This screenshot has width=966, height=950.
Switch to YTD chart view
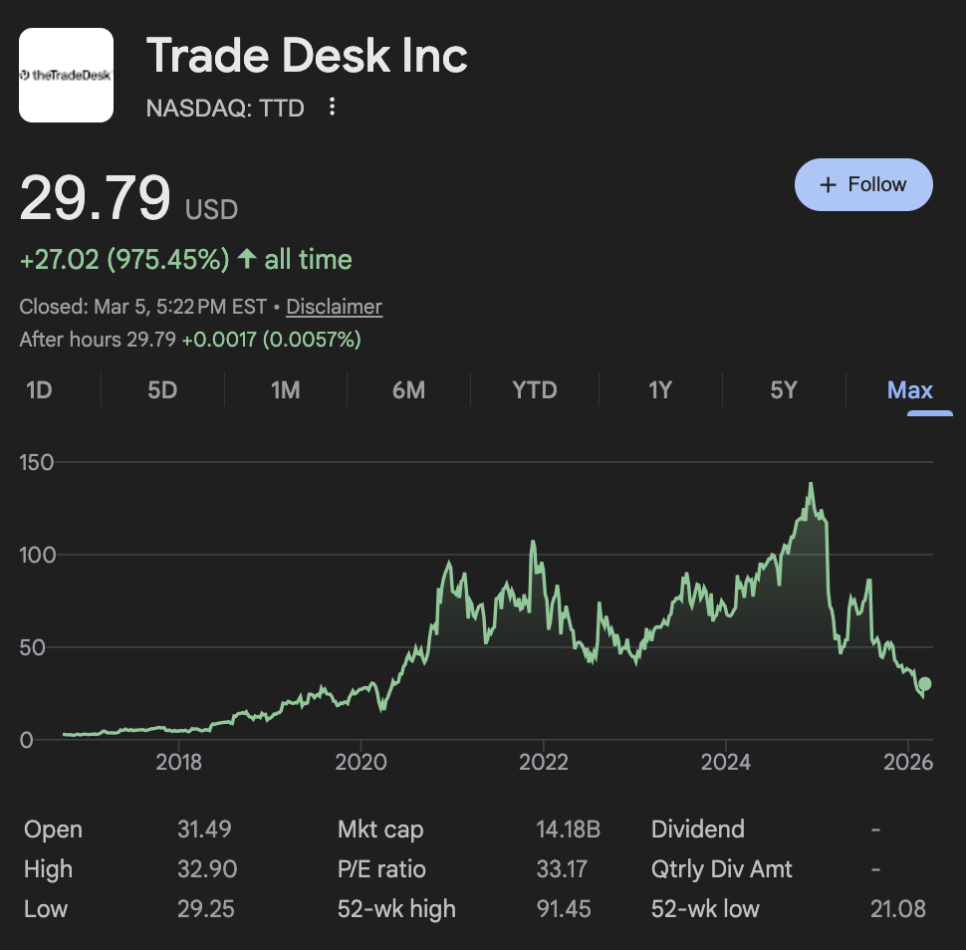tap(534, 390)
